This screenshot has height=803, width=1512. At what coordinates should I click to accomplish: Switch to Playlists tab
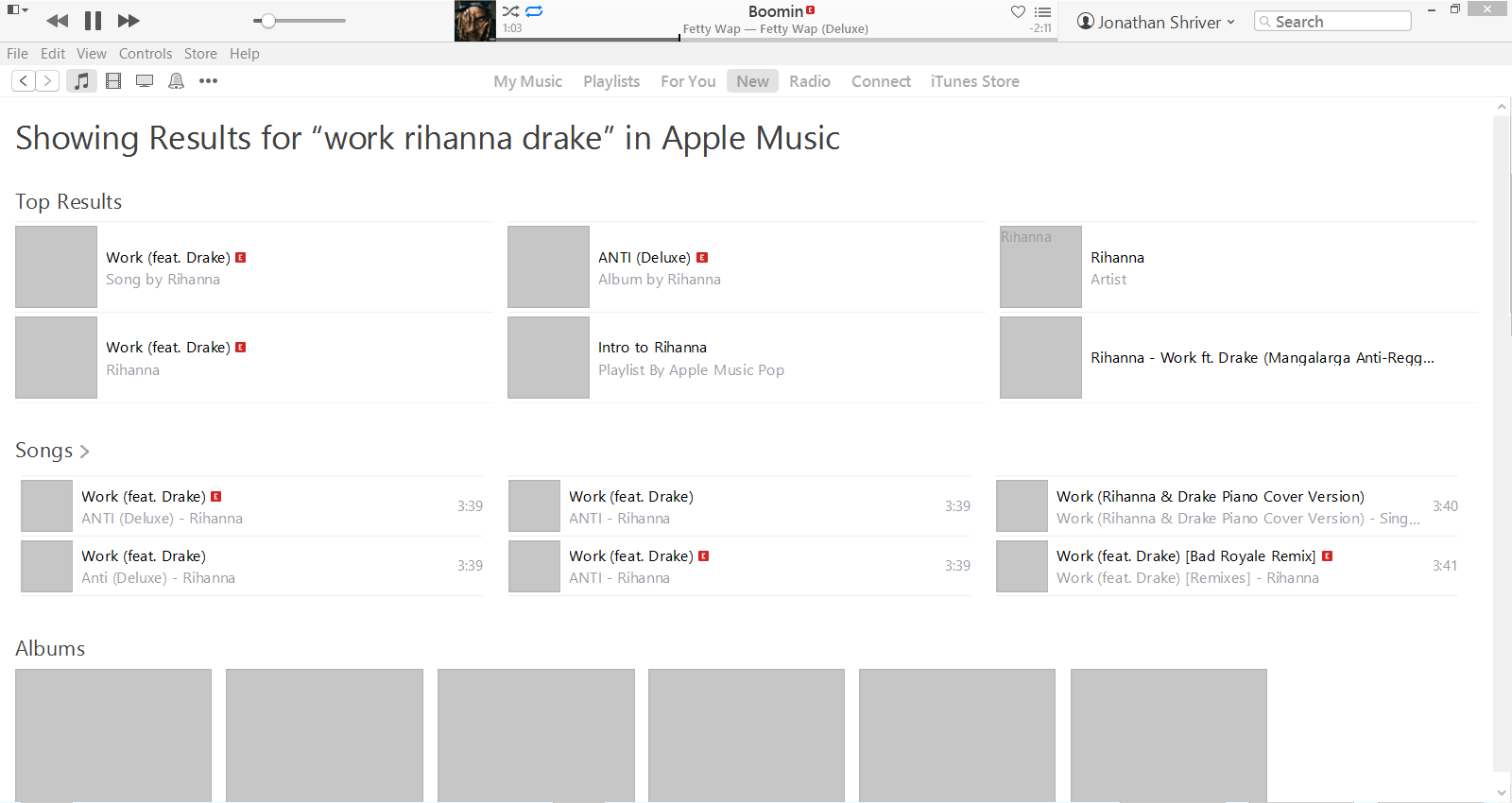coord(611,81)
